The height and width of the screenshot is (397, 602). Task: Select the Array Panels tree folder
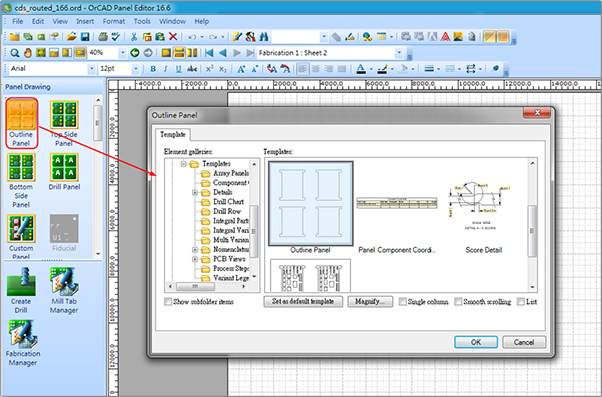pyautogui.click(x=226, y=173)
